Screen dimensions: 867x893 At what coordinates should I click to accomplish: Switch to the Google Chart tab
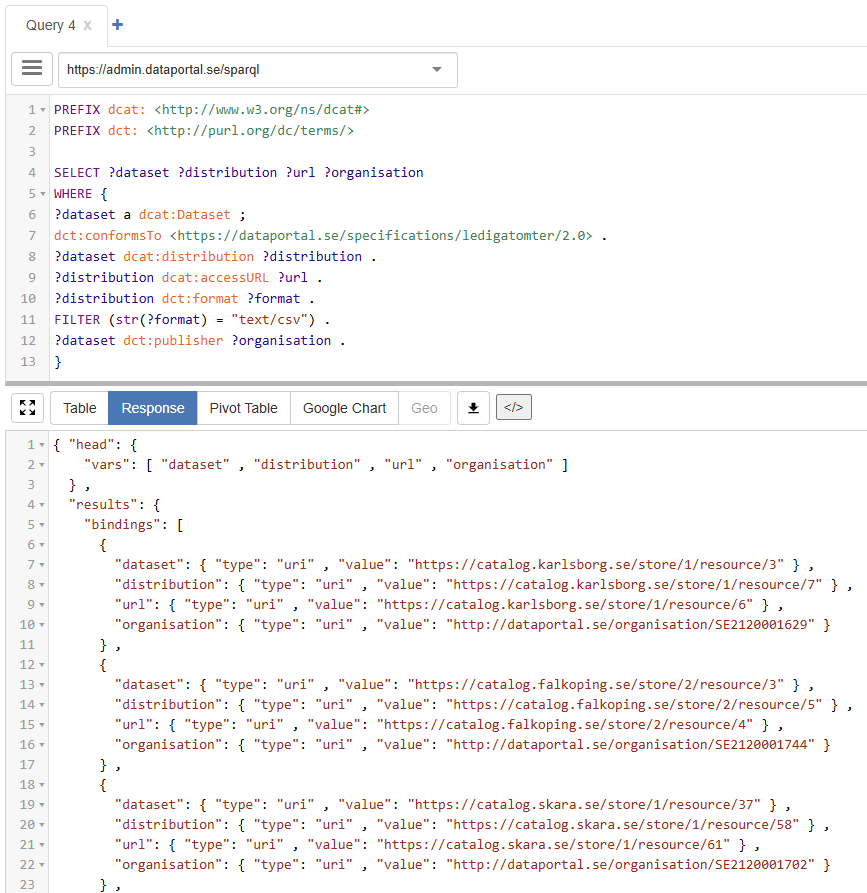point(343,407)
